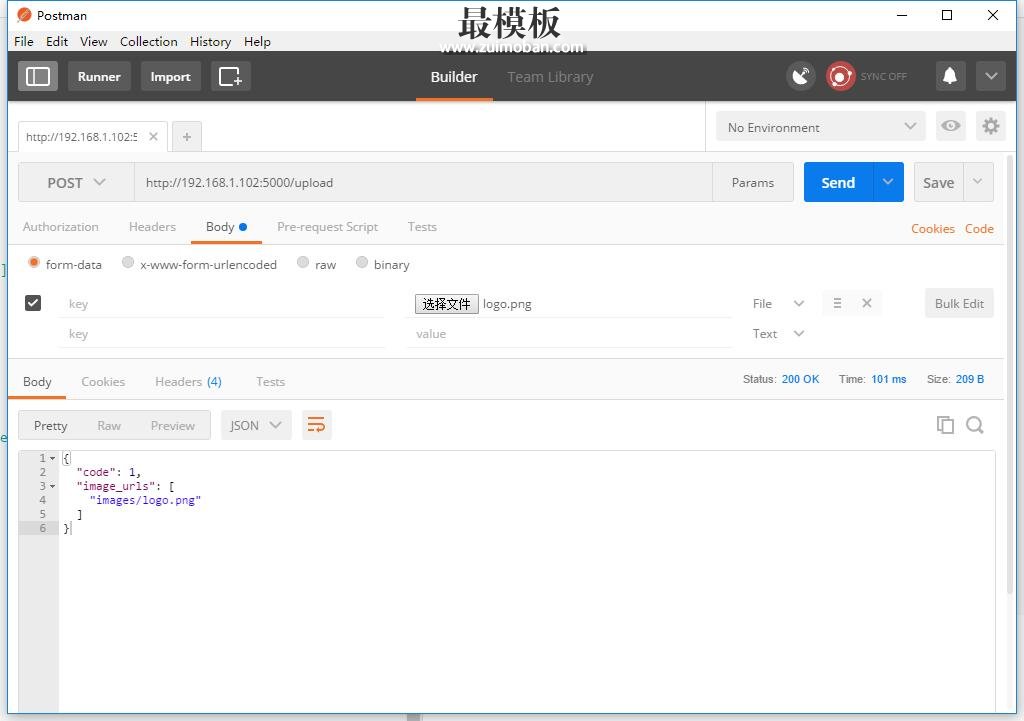1024x721 pixels.
Task: Open History menu
Action: pos(210,41)
